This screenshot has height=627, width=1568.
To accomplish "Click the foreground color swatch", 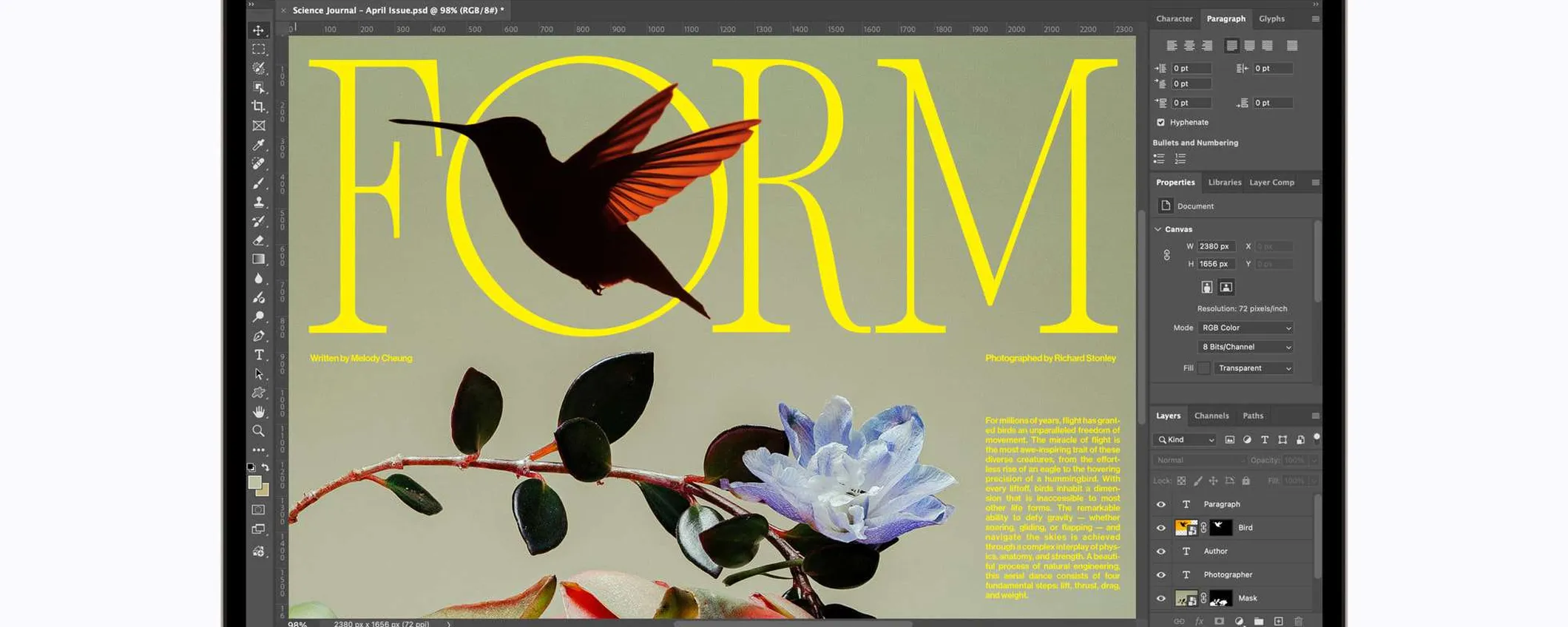I will (255, 483).
